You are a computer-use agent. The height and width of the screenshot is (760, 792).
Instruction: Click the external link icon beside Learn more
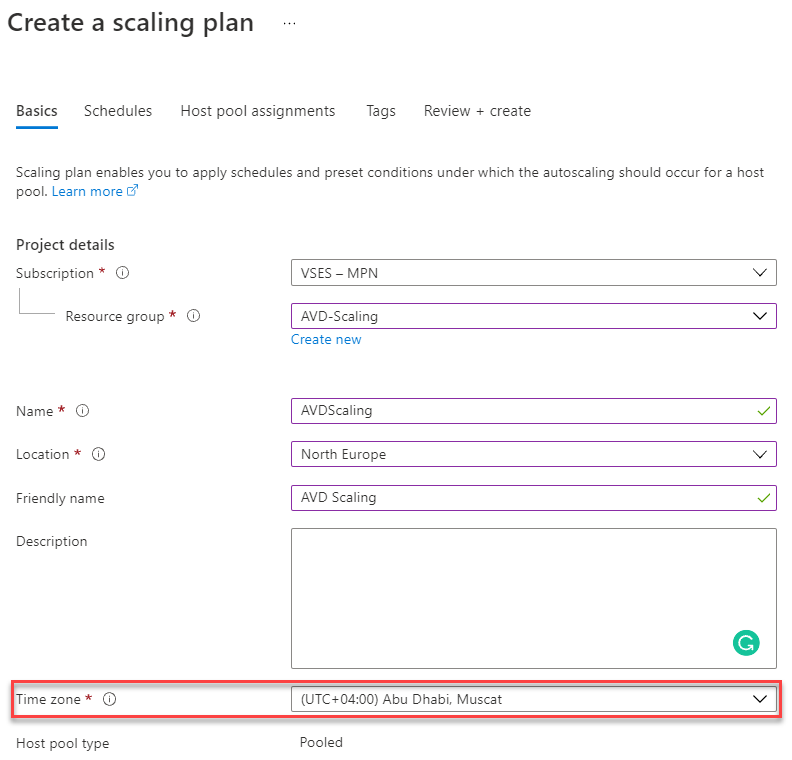click(x=132, y=191)
